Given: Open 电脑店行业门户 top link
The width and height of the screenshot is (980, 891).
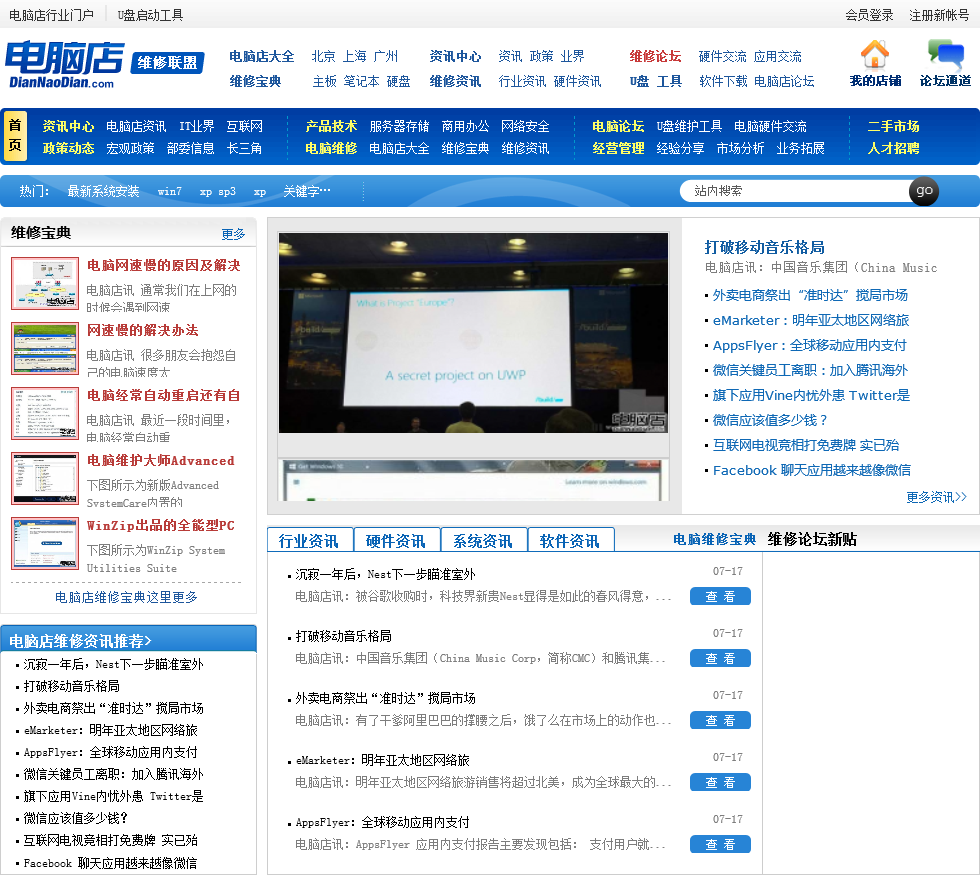Looking at the screenshot, I should tap(51, 15).
